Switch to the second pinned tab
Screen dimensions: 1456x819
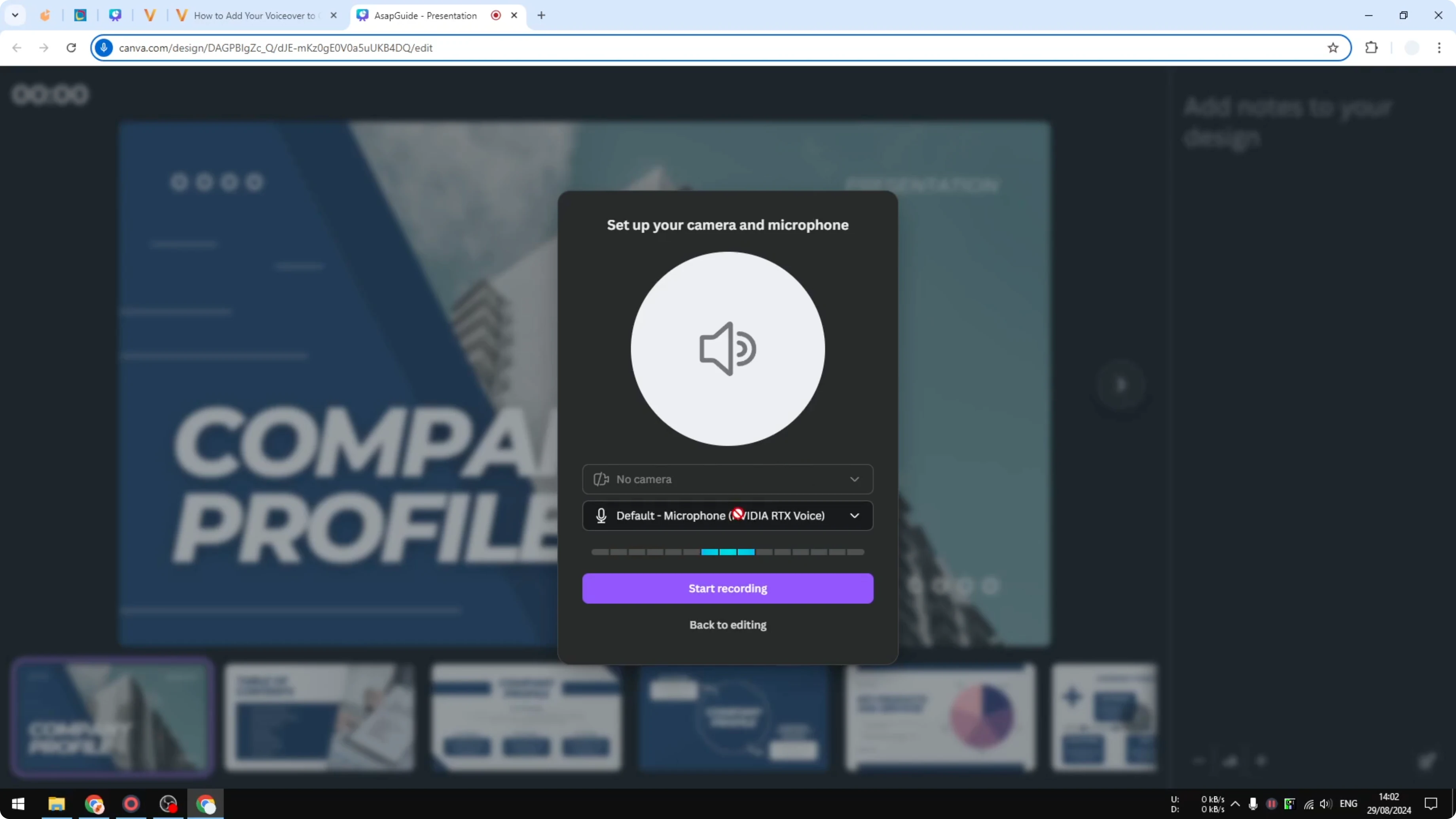point(80,15)
